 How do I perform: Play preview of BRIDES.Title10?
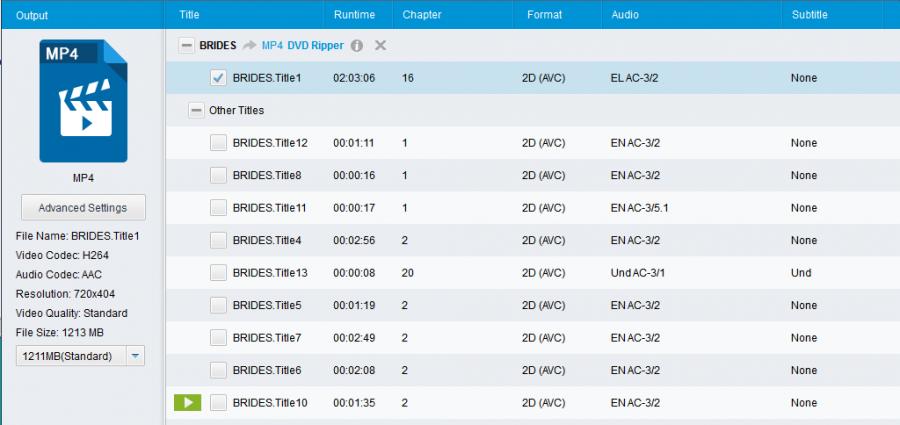tap(187, 403)
